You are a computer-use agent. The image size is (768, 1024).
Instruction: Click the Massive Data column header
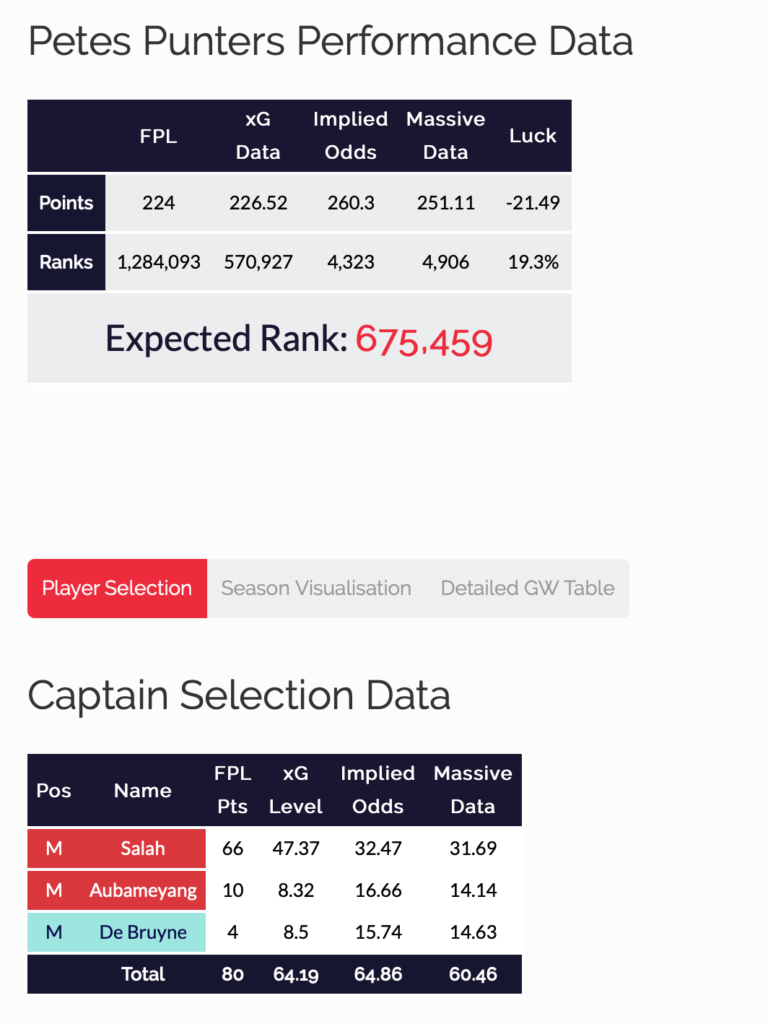coord(445,135)
